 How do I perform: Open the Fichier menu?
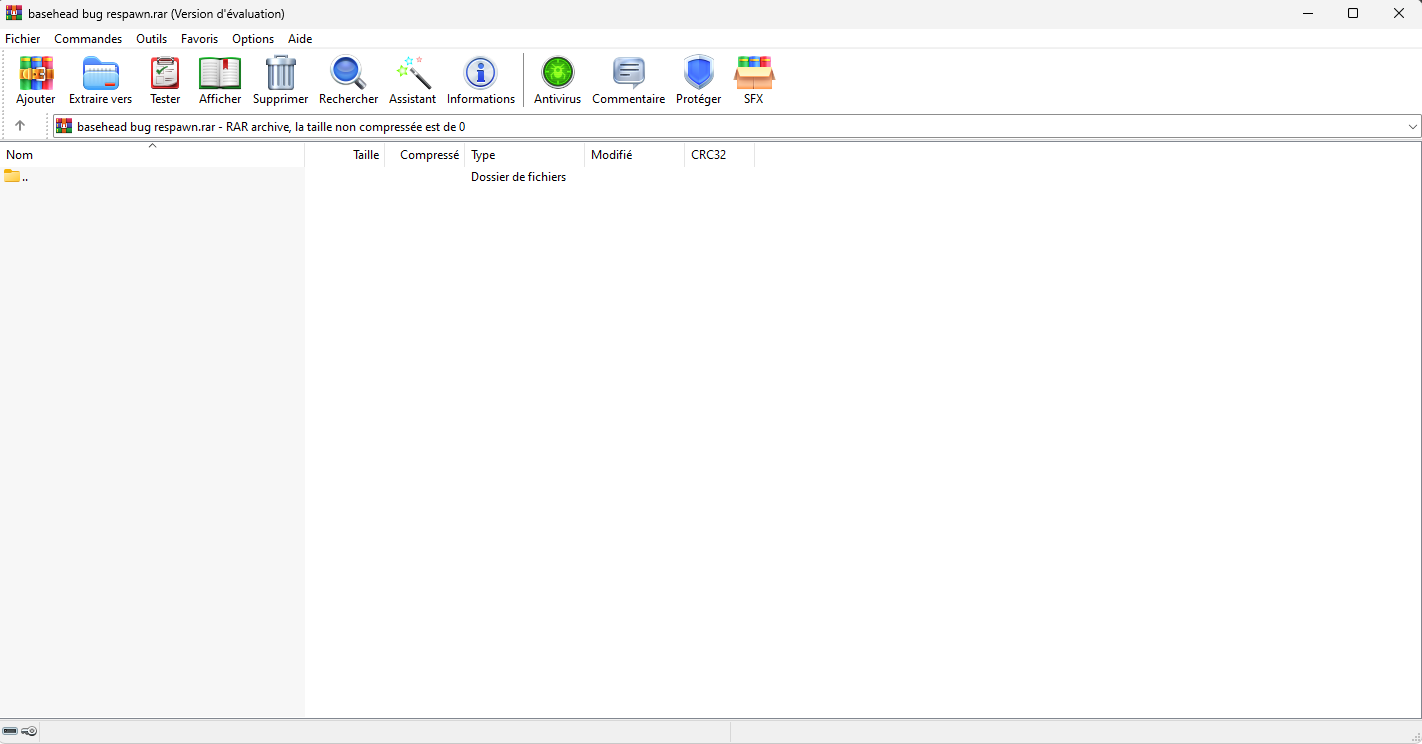23,39
